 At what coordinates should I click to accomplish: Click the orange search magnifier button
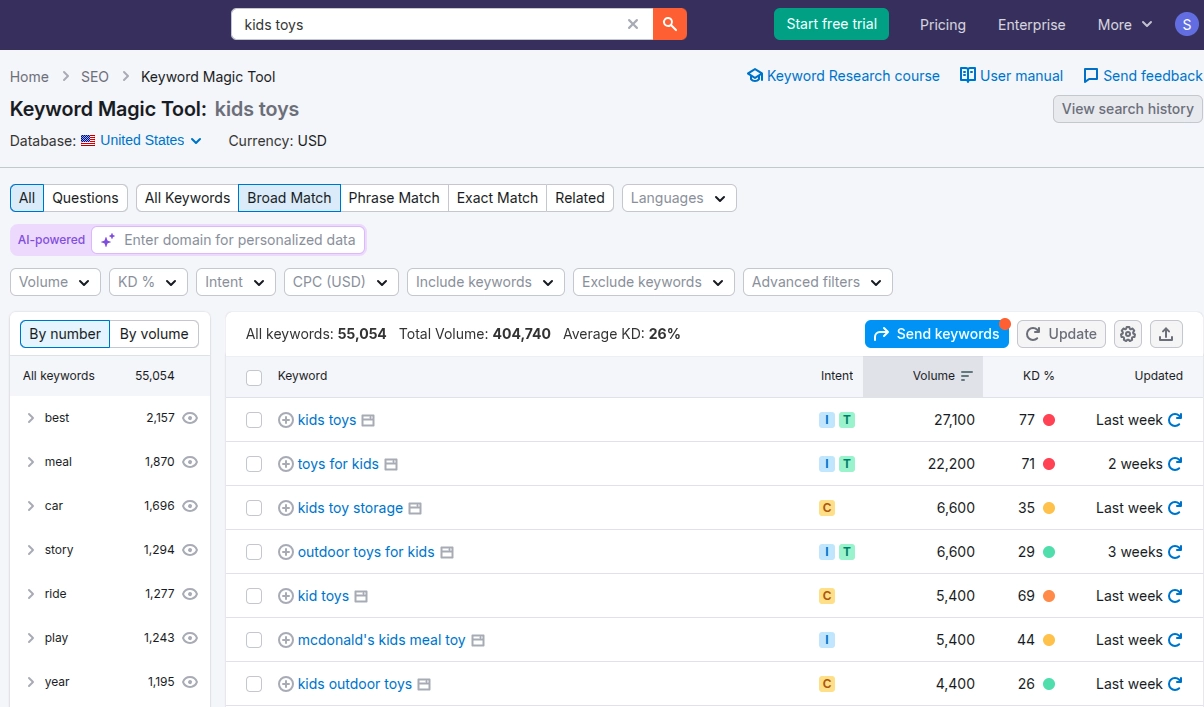670,24
